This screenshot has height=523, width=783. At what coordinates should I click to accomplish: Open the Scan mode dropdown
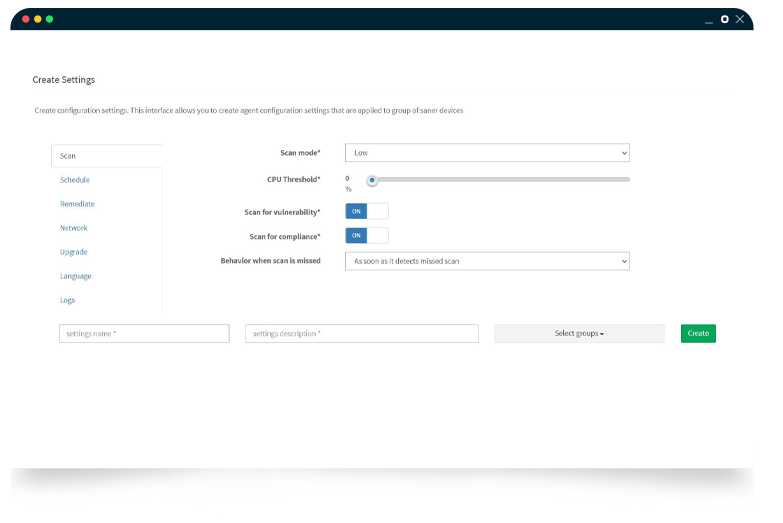click(487, 153)
